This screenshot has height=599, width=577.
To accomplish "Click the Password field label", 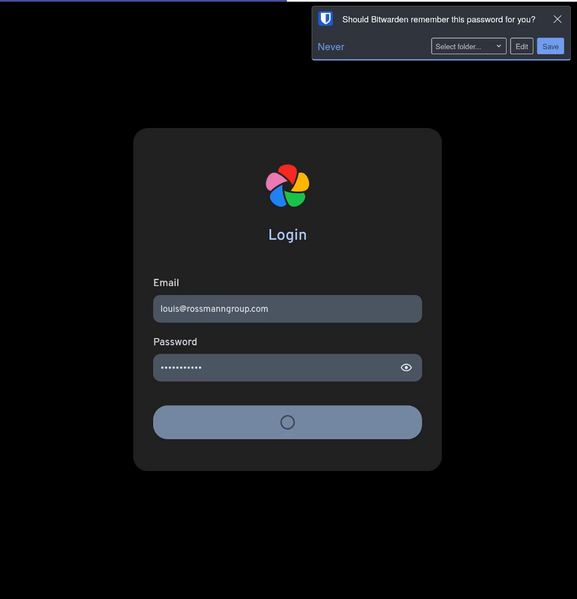I will [x=175, y=342].
